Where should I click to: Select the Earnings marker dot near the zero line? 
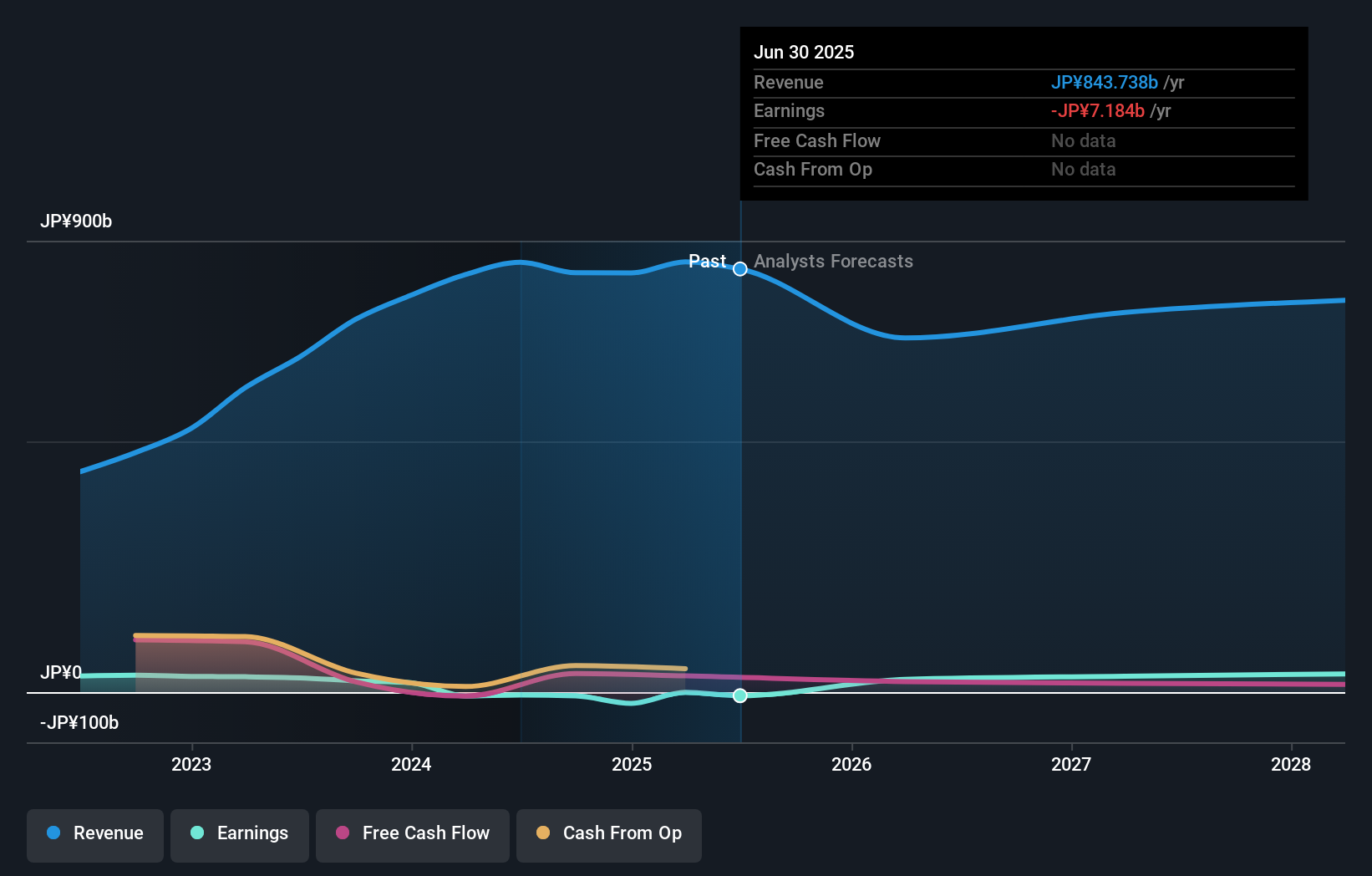click(739, 695)
